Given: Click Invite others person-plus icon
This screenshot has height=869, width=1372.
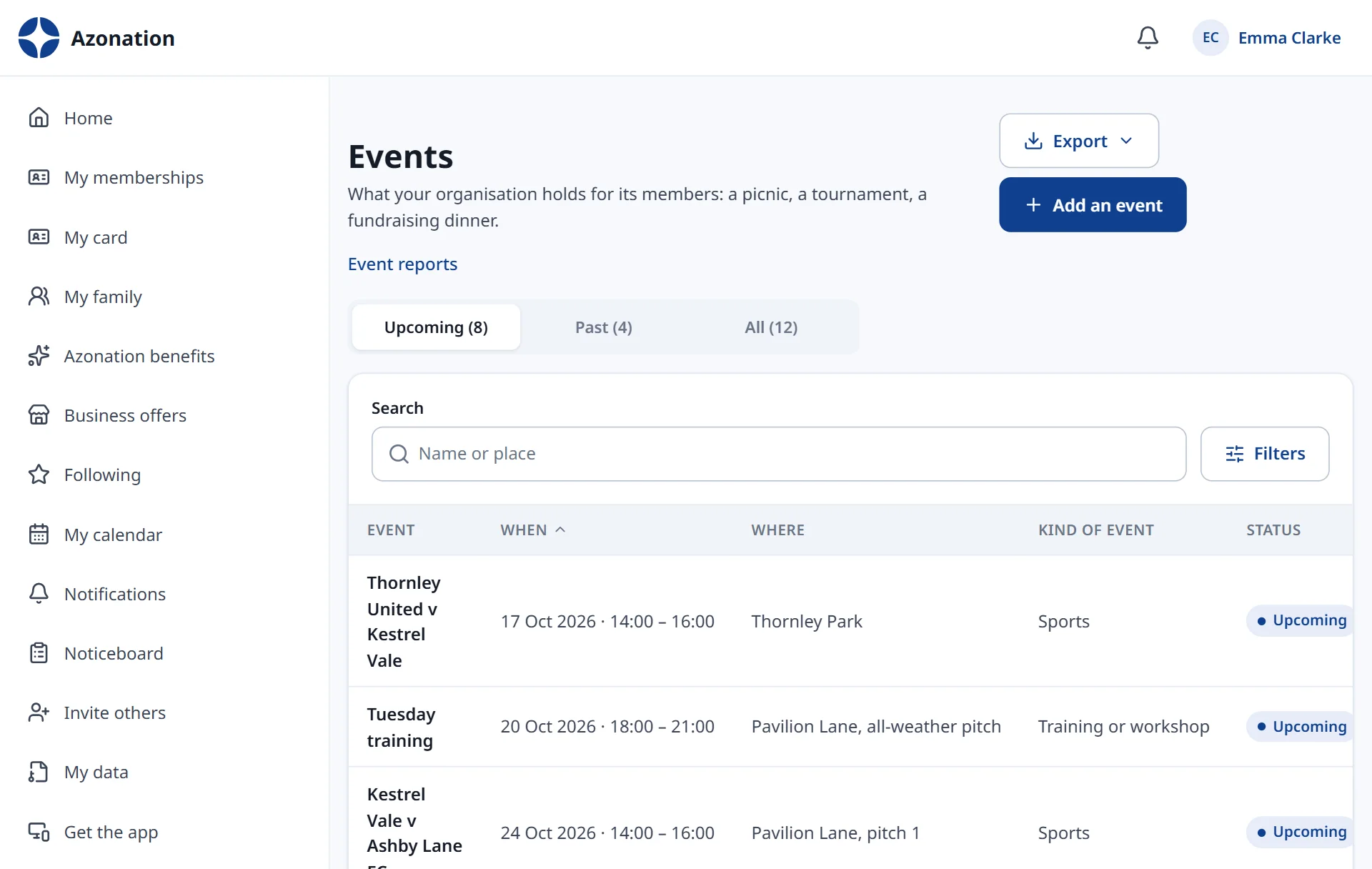Looking at the screenshot, I should pos(39,712).
